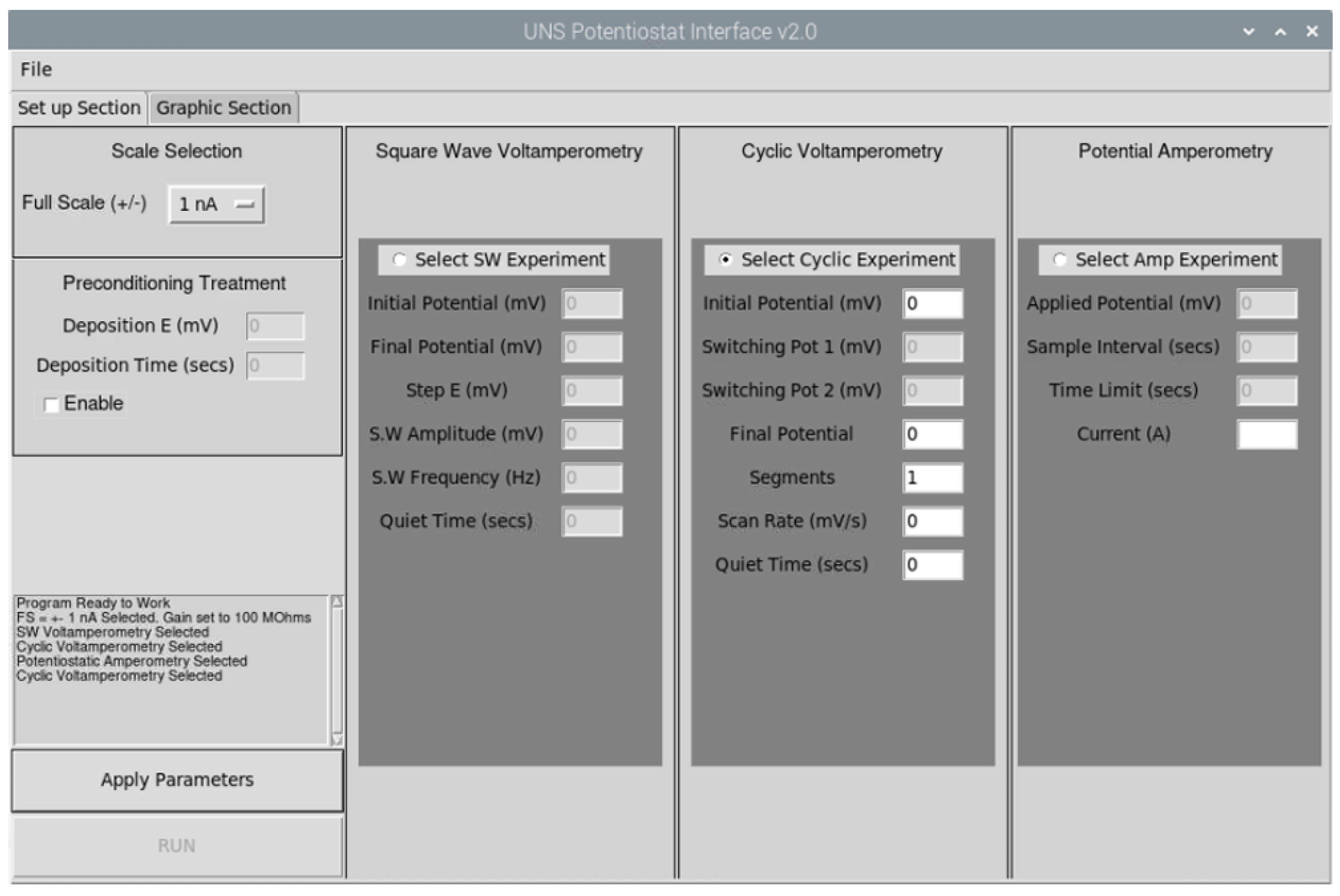Click the Scan Rate input field
The image size is (1340, 896).
932,521
